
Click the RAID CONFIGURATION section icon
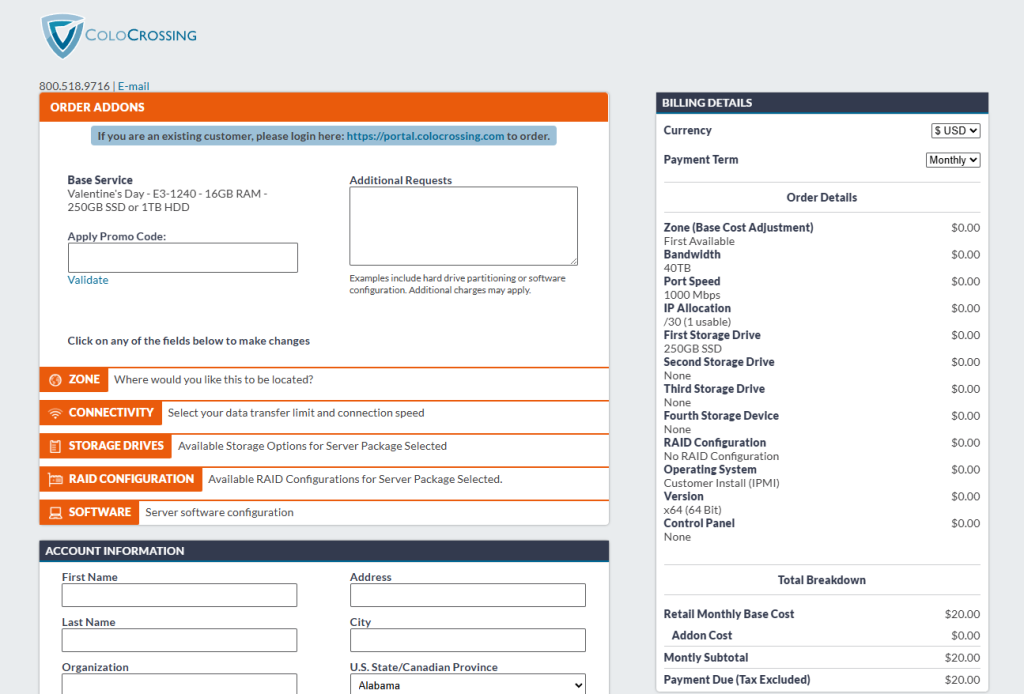(55, 479)
